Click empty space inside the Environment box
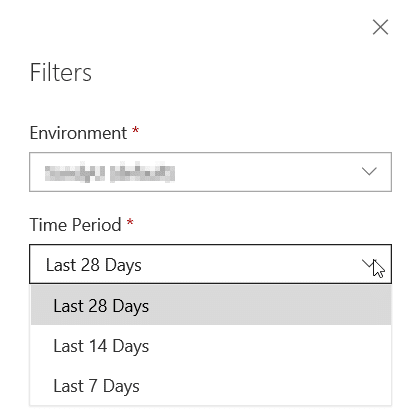Screen dimensions: 414x416 [x=267, y=172]
